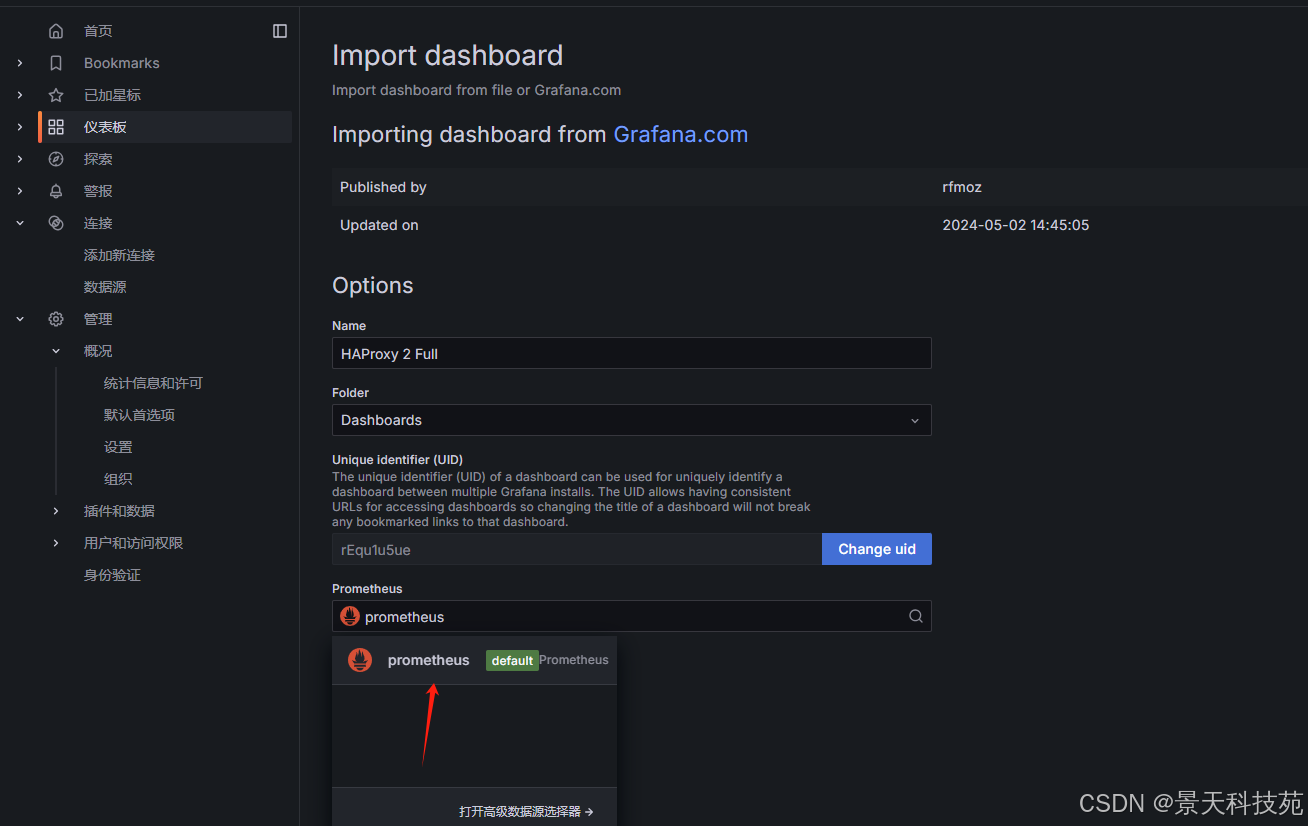Open 统计信息和许可
The image size is (1308, 826).
[x=153, y=383]
